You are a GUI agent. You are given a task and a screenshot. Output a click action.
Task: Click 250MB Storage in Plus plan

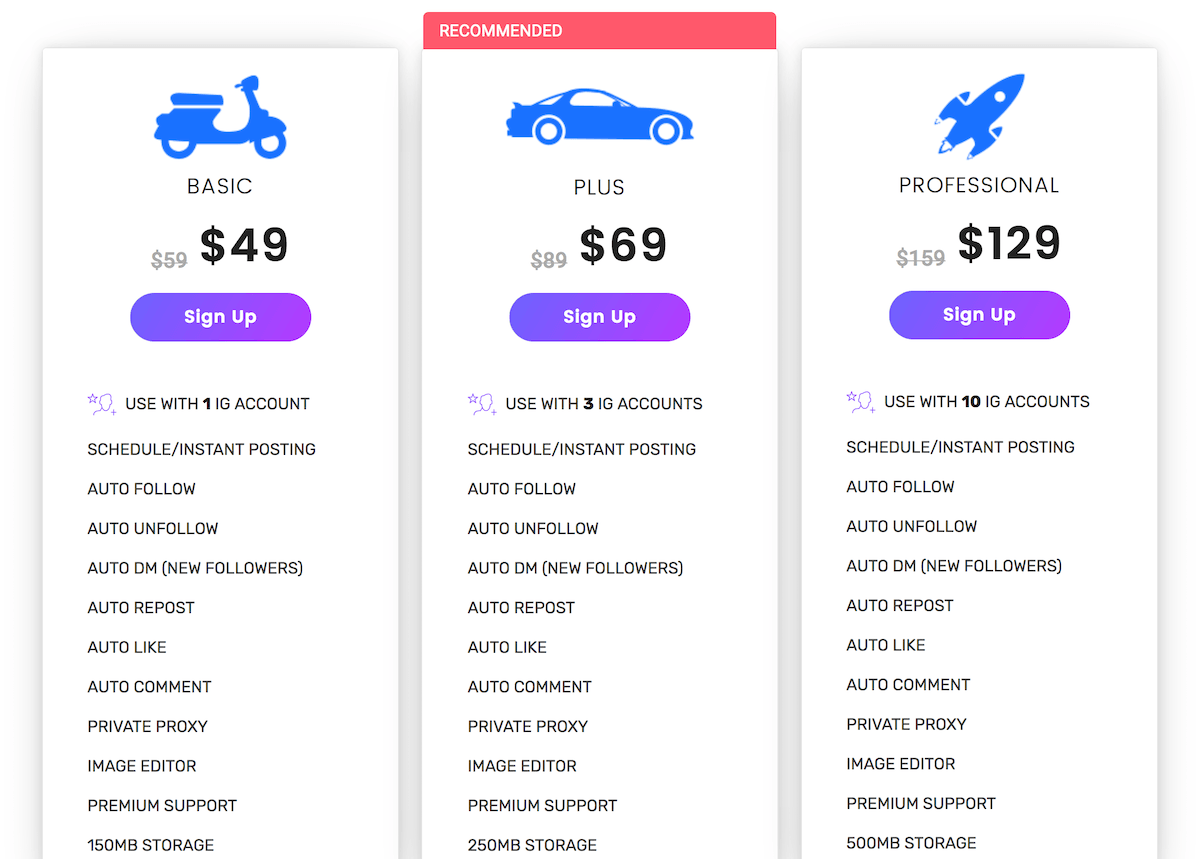(532, 845)
